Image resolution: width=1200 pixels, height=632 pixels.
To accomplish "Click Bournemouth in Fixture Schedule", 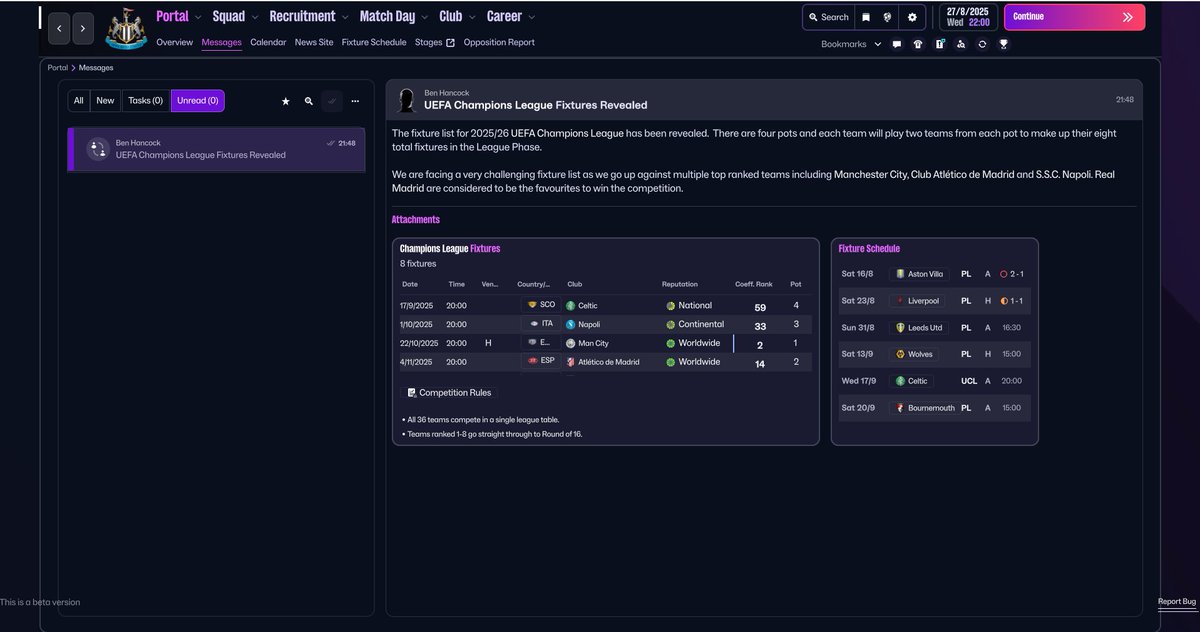I will (925, 409).
